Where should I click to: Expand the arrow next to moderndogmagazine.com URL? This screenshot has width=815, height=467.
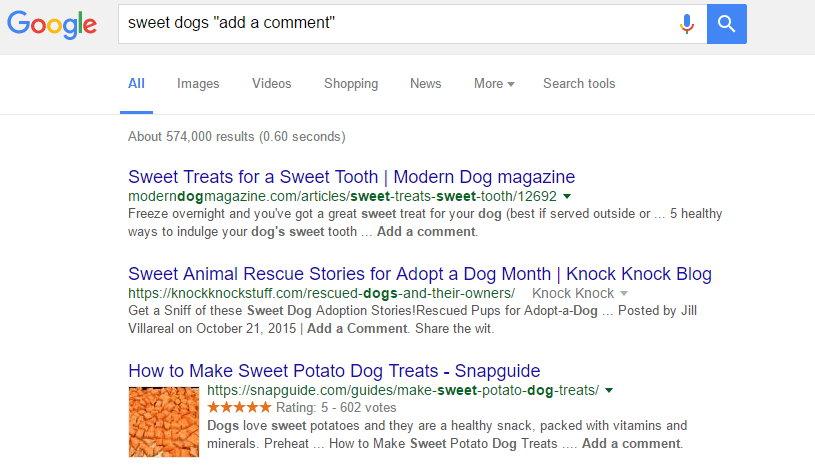tap(567, 197)
